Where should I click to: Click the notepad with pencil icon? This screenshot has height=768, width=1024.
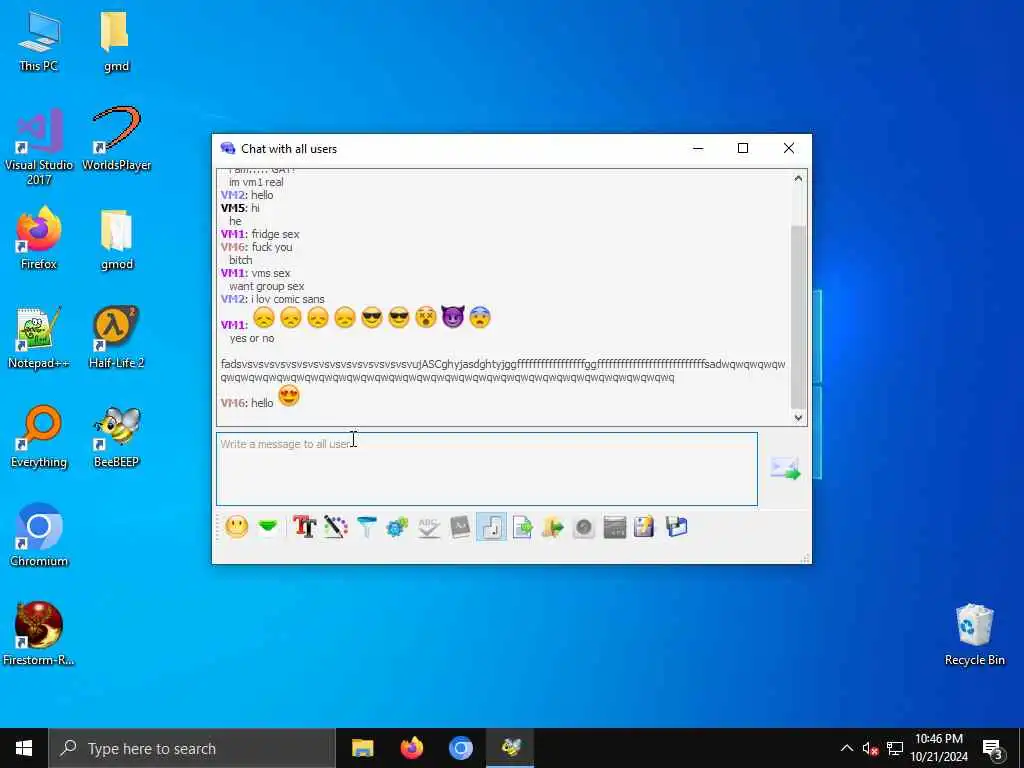(645, 526)
